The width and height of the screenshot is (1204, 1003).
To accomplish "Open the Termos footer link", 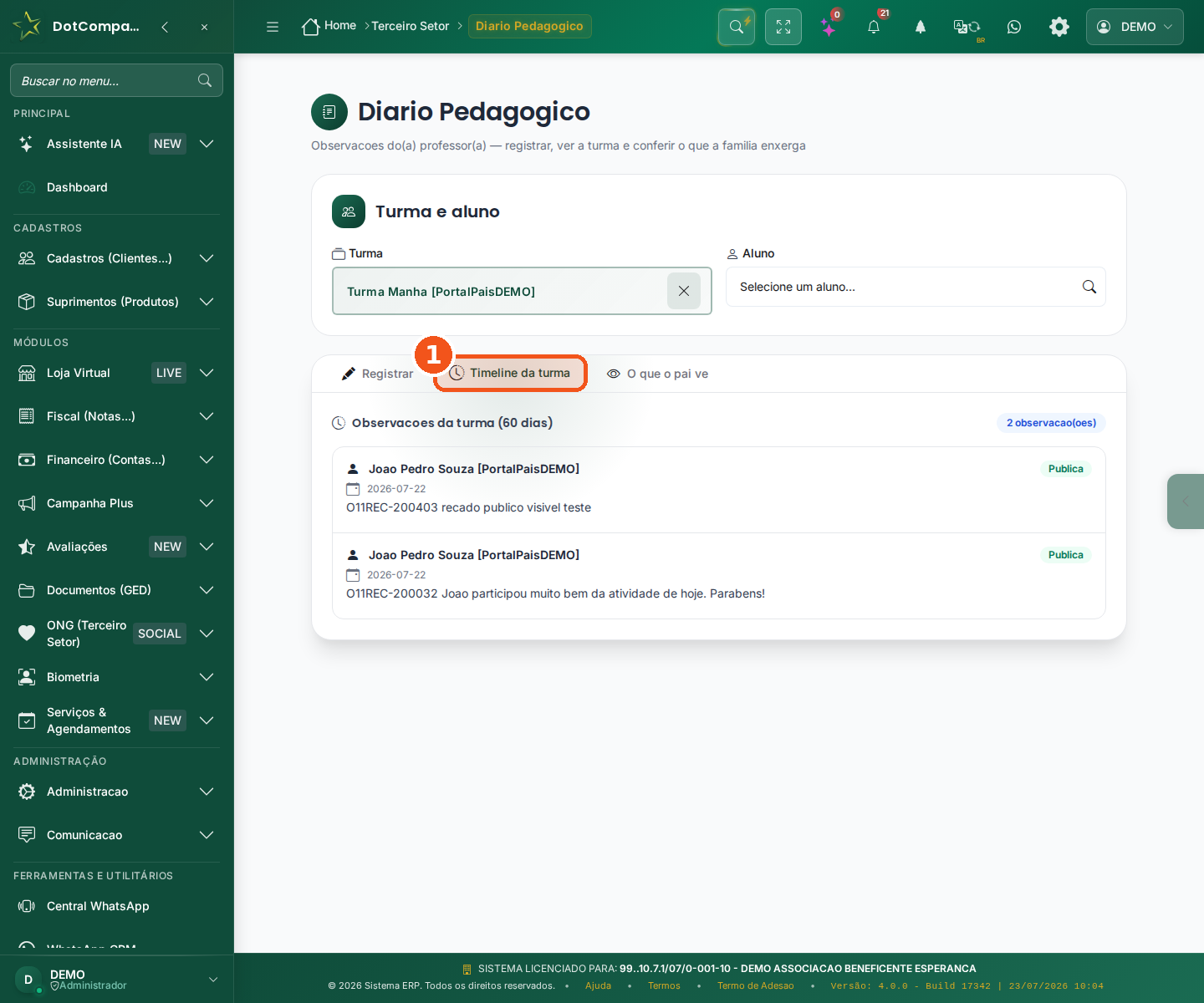I will coord(664,986).
